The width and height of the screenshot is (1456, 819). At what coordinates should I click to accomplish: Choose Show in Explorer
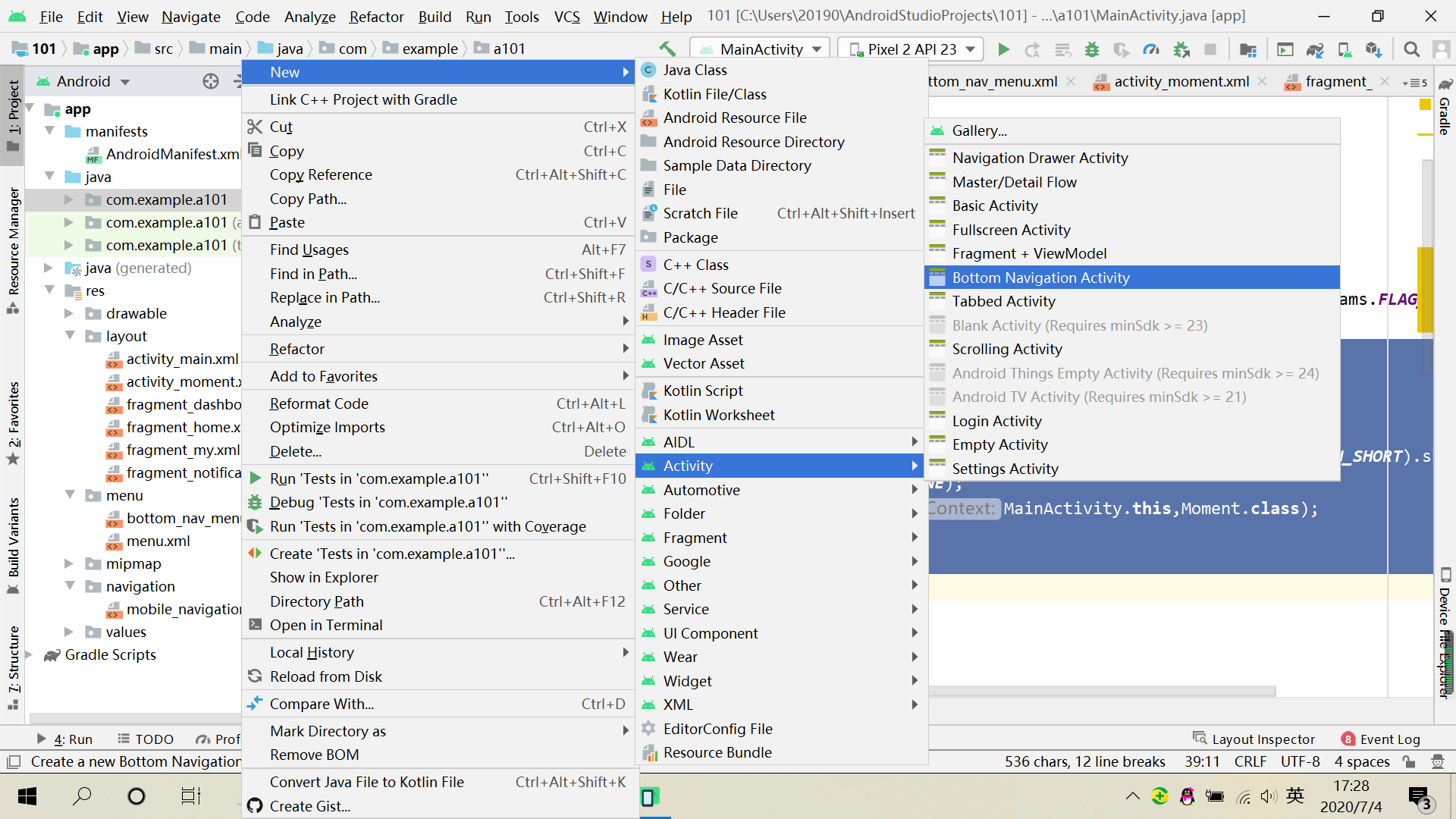438,577
